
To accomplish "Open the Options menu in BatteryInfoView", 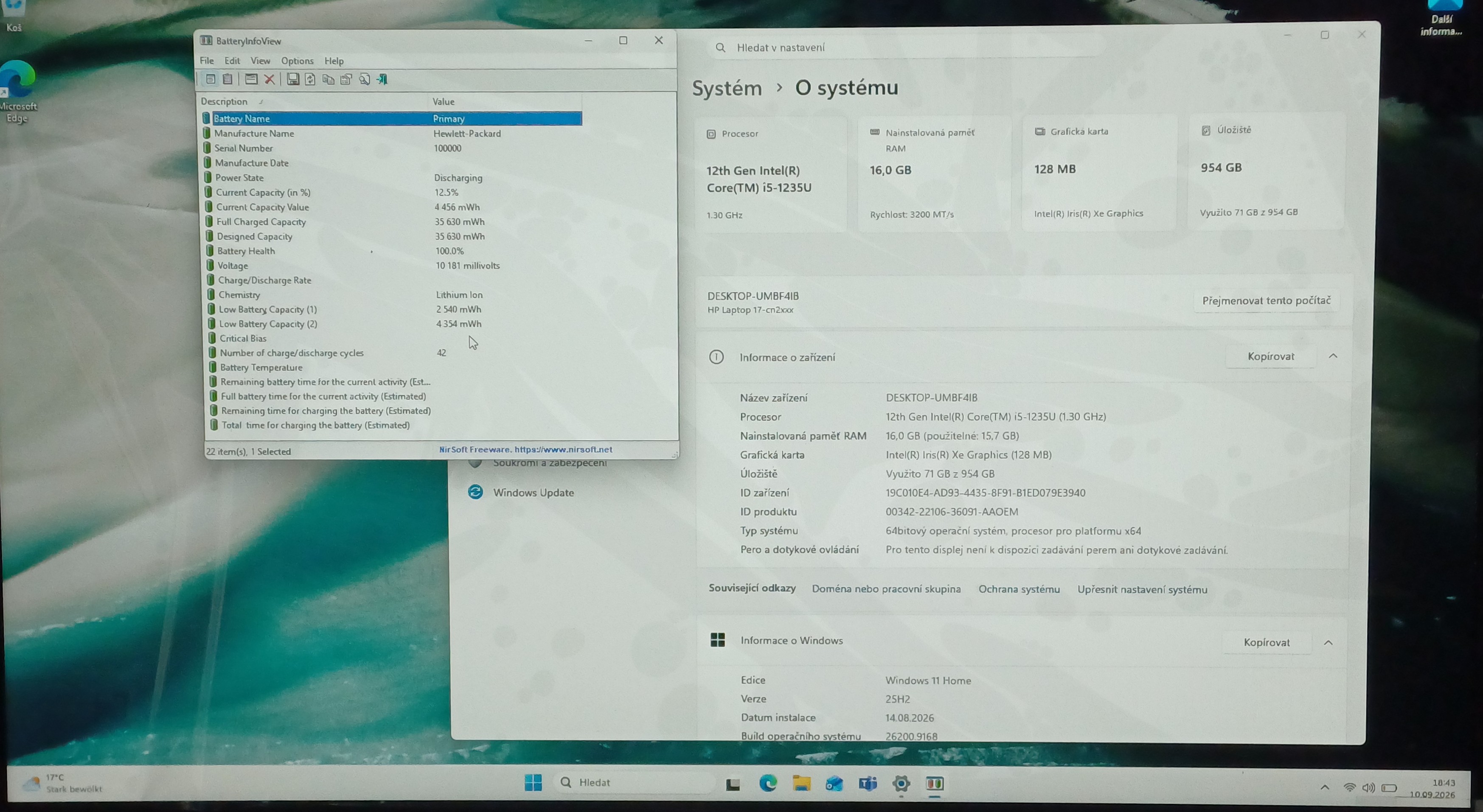I will pos(297,60).
